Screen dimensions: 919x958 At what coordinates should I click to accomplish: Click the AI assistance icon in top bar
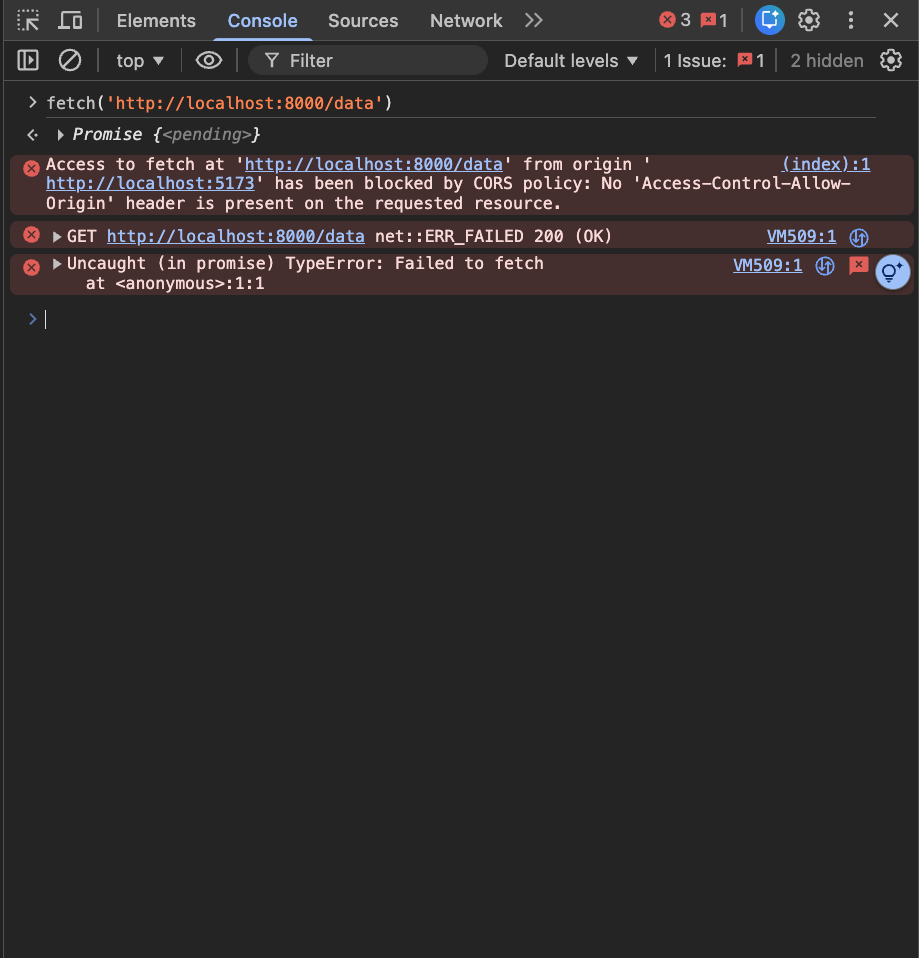[x=769, y=20]
